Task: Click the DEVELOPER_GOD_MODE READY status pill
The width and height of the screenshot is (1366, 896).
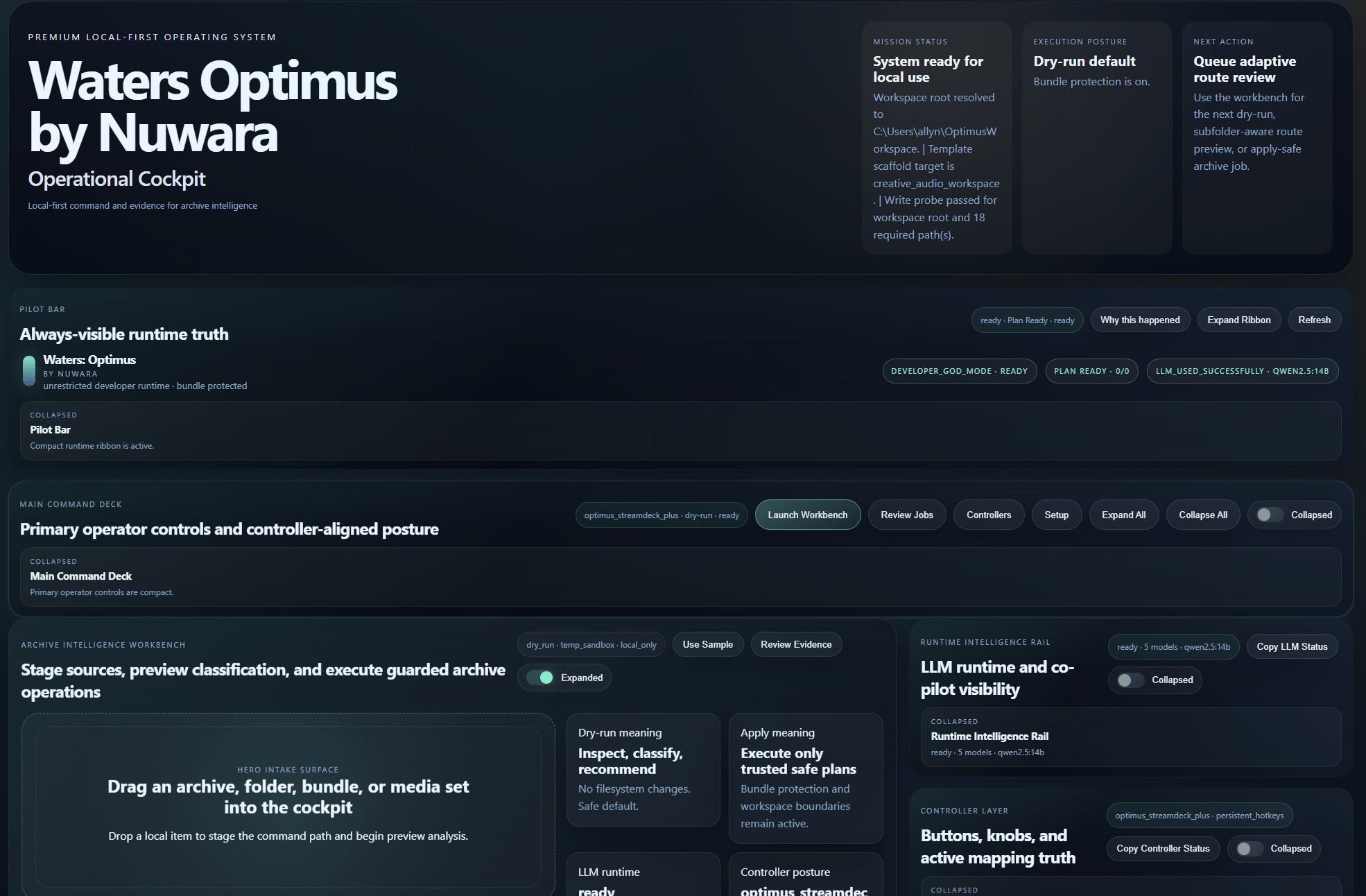Action: [960, 371]
